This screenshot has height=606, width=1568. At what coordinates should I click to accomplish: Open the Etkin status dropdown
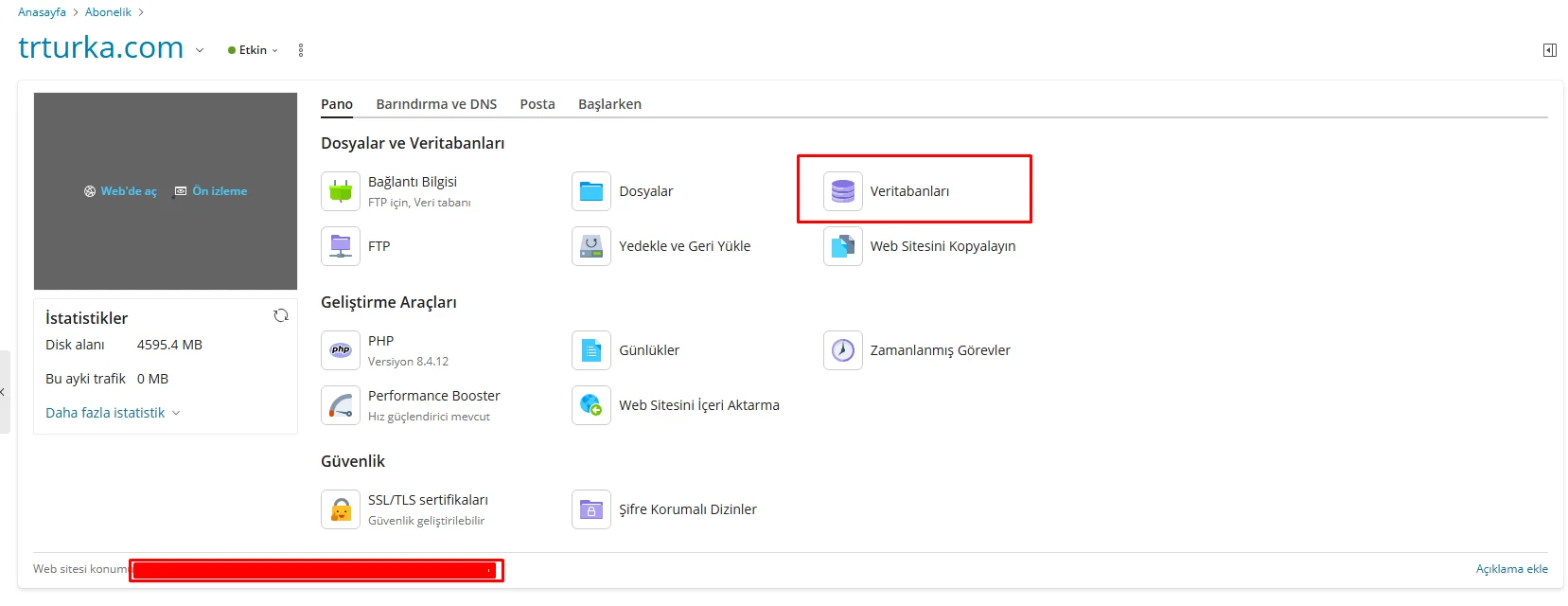point(253,50)
